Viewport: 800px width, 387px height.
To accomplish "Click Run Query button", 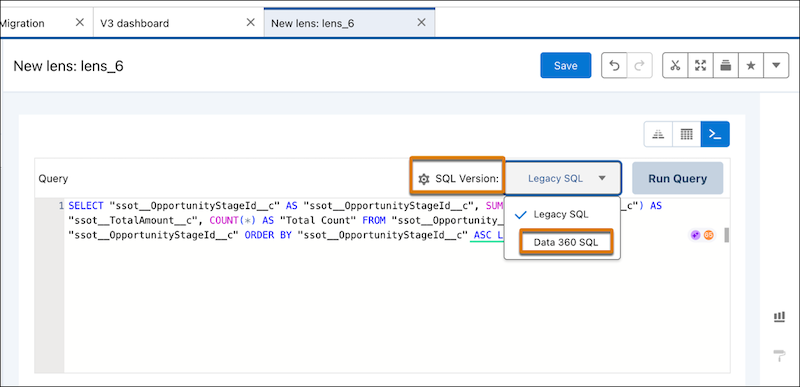I will (678, 178).
